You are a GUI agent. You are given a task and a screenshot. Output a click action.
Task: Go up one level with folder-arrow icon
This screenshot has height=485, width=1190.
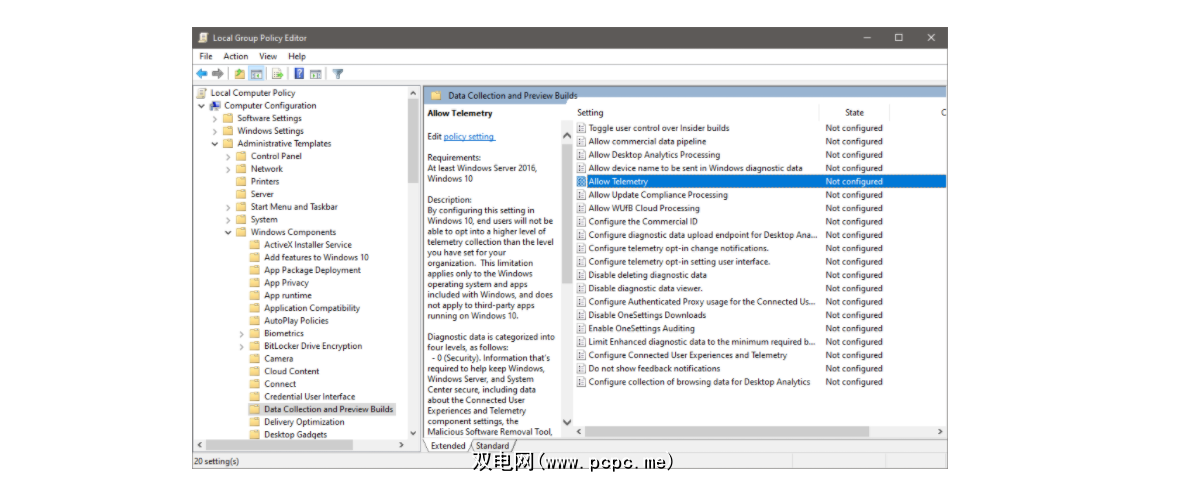point(240,74)
